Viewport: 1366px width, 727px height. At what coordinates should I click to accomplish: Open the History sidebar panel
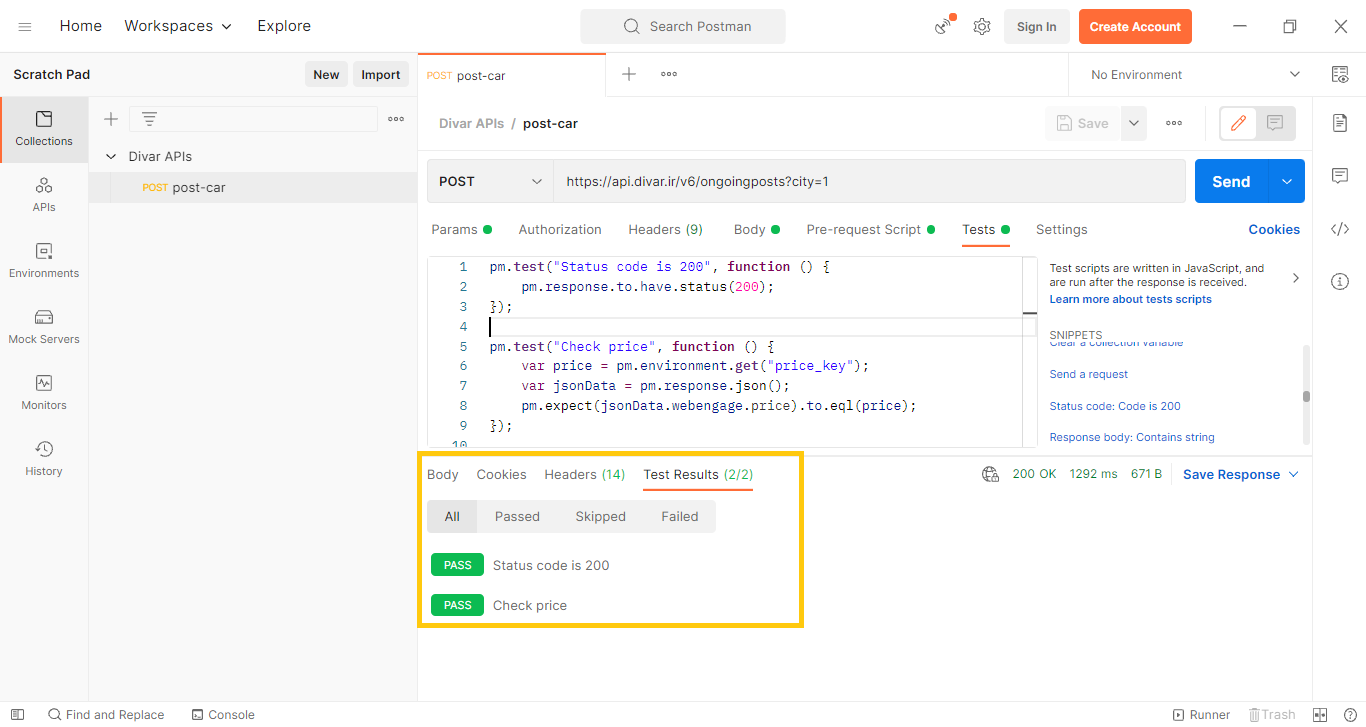pos(44,459)
